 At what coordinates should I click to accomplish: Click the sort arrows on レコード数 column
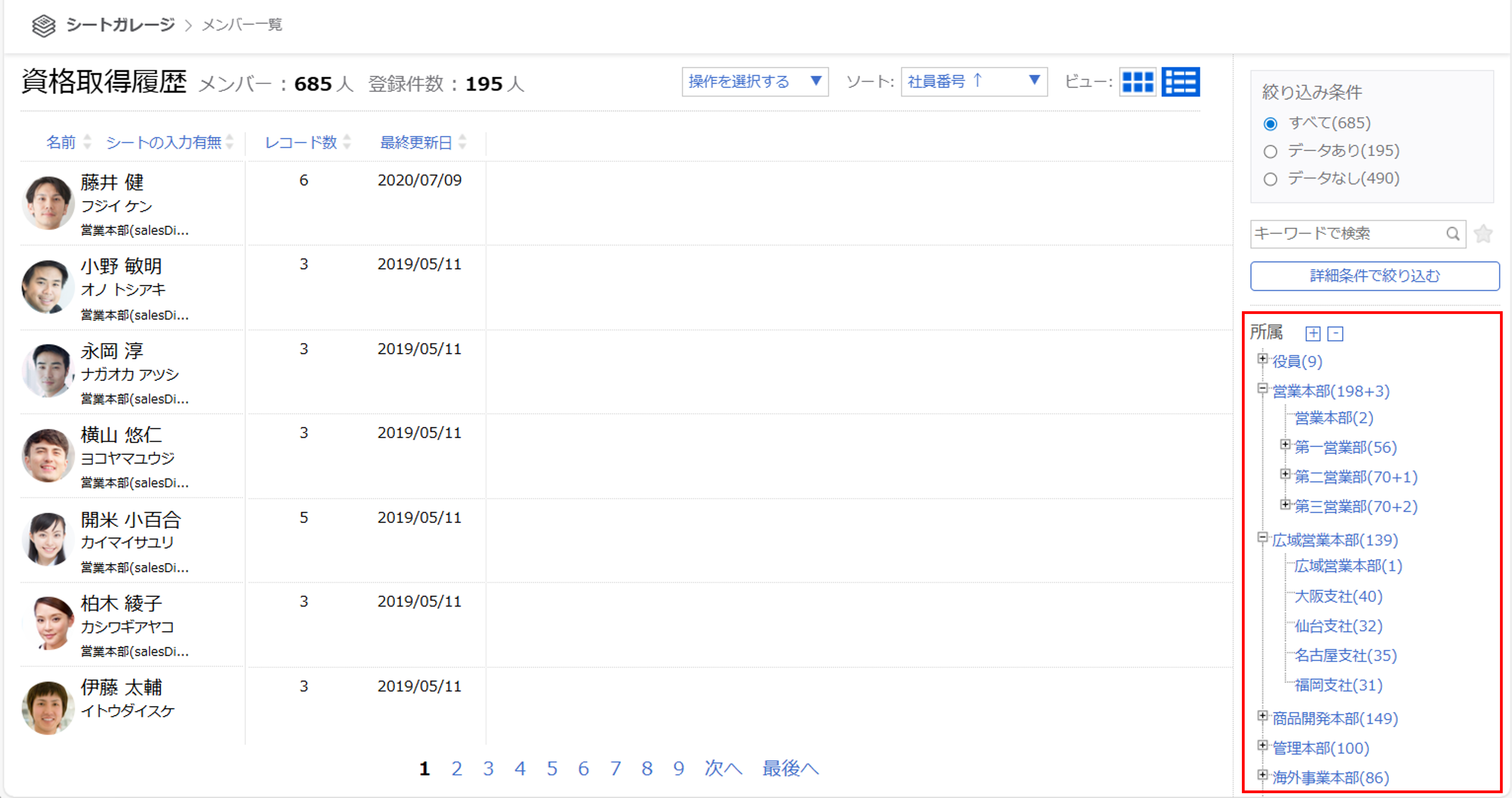click(347, 142)
